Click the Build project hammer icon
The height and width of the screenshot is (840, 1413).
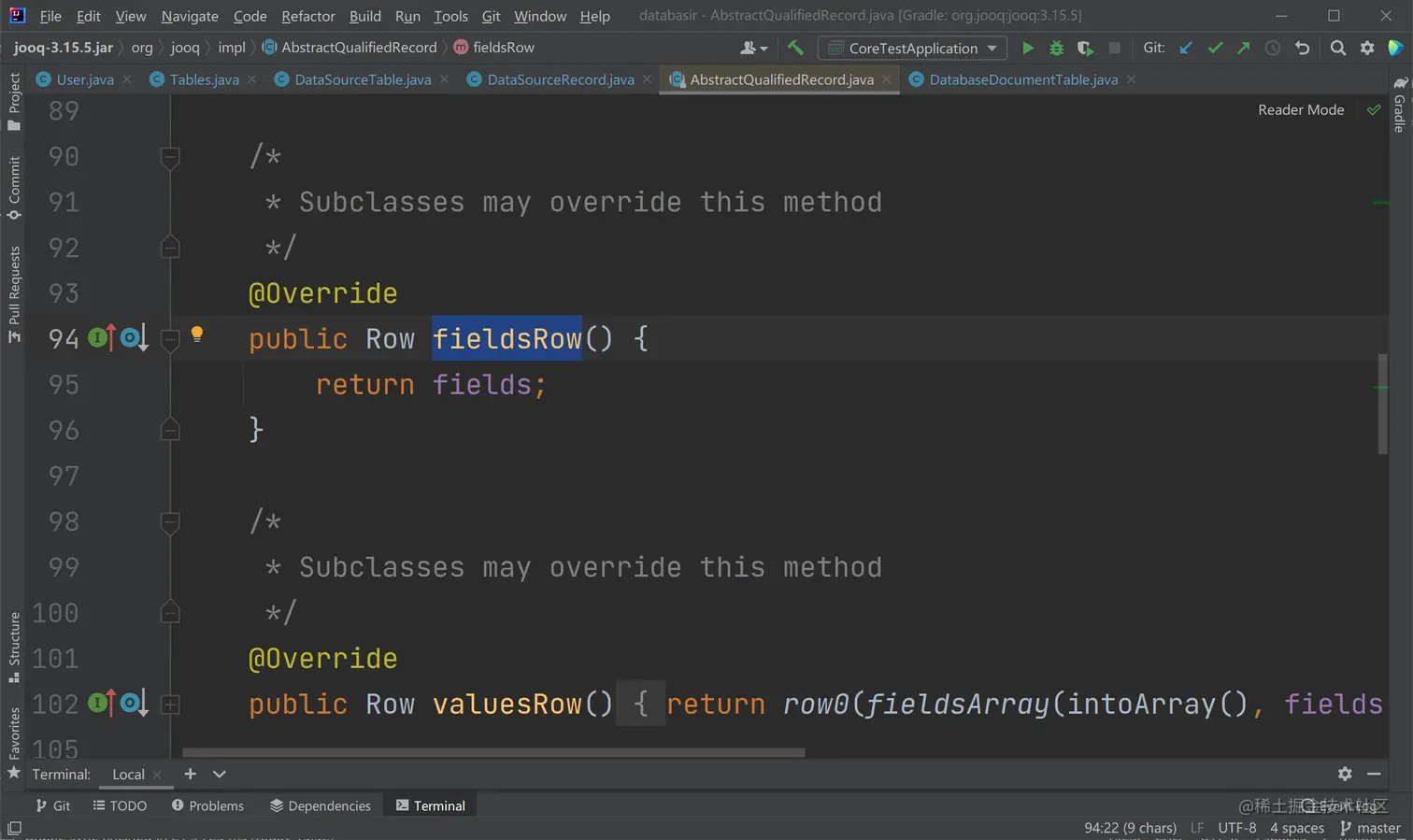coord(795,48)
